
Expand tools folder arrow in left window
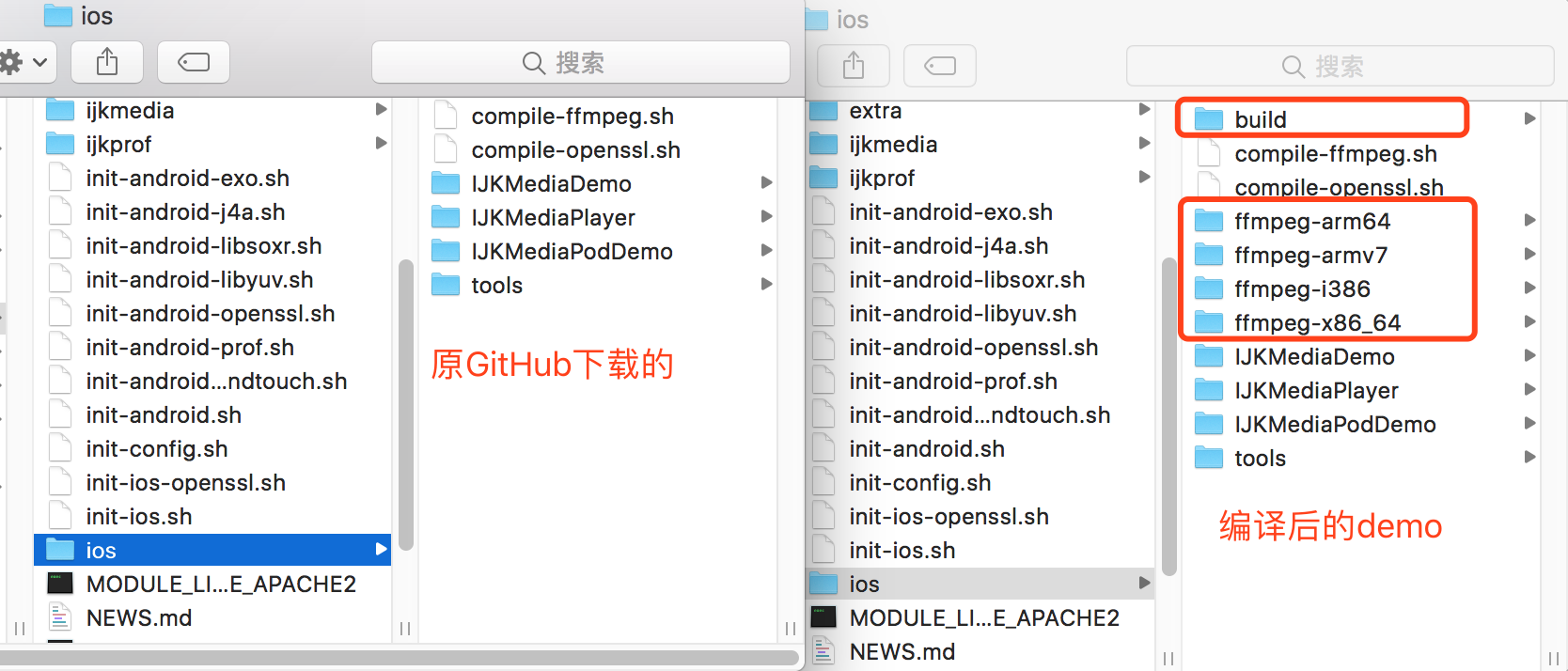pos(767,284)
